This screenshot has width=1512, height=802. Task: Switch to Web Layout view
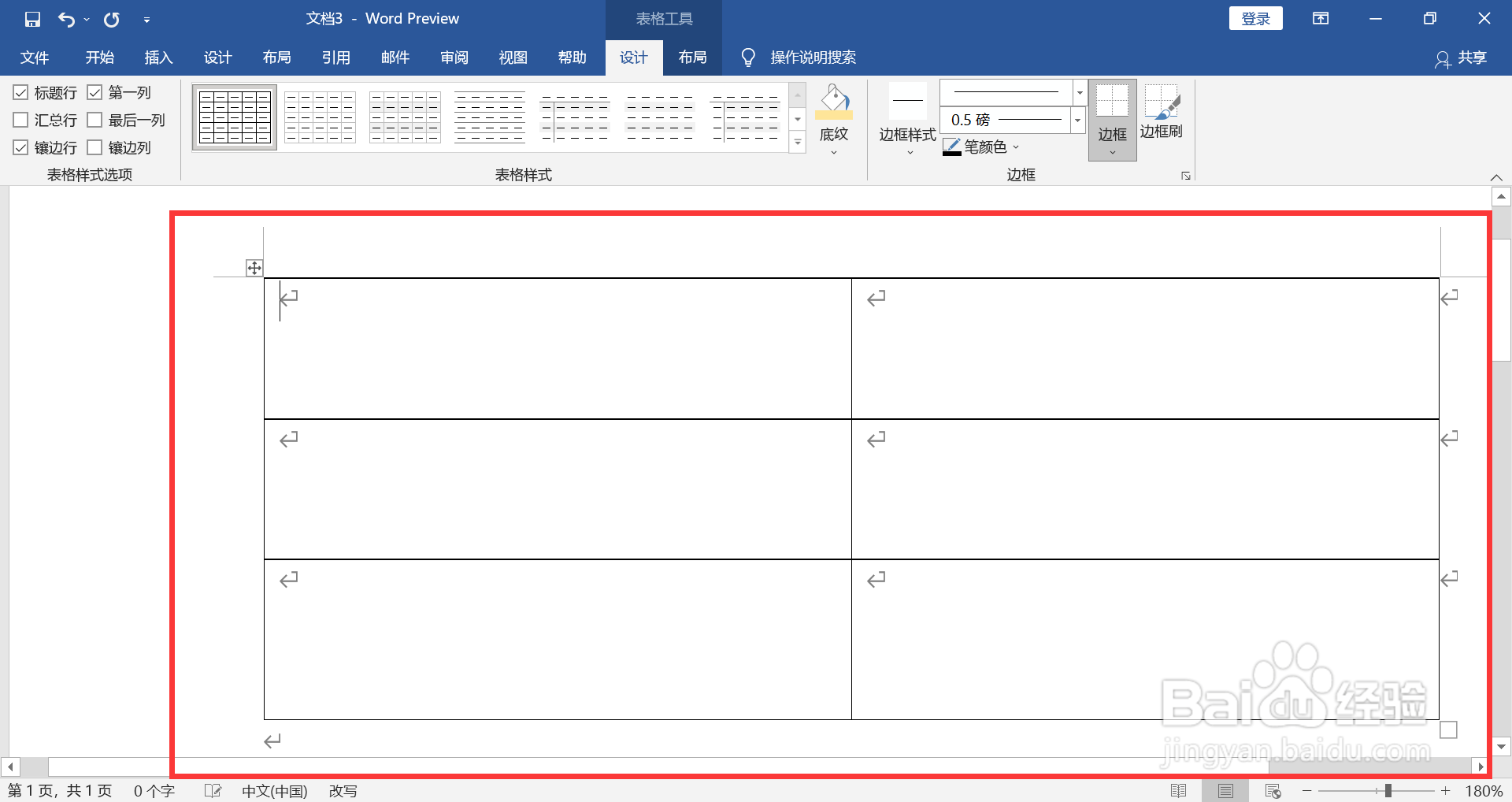coord(1273,790)
